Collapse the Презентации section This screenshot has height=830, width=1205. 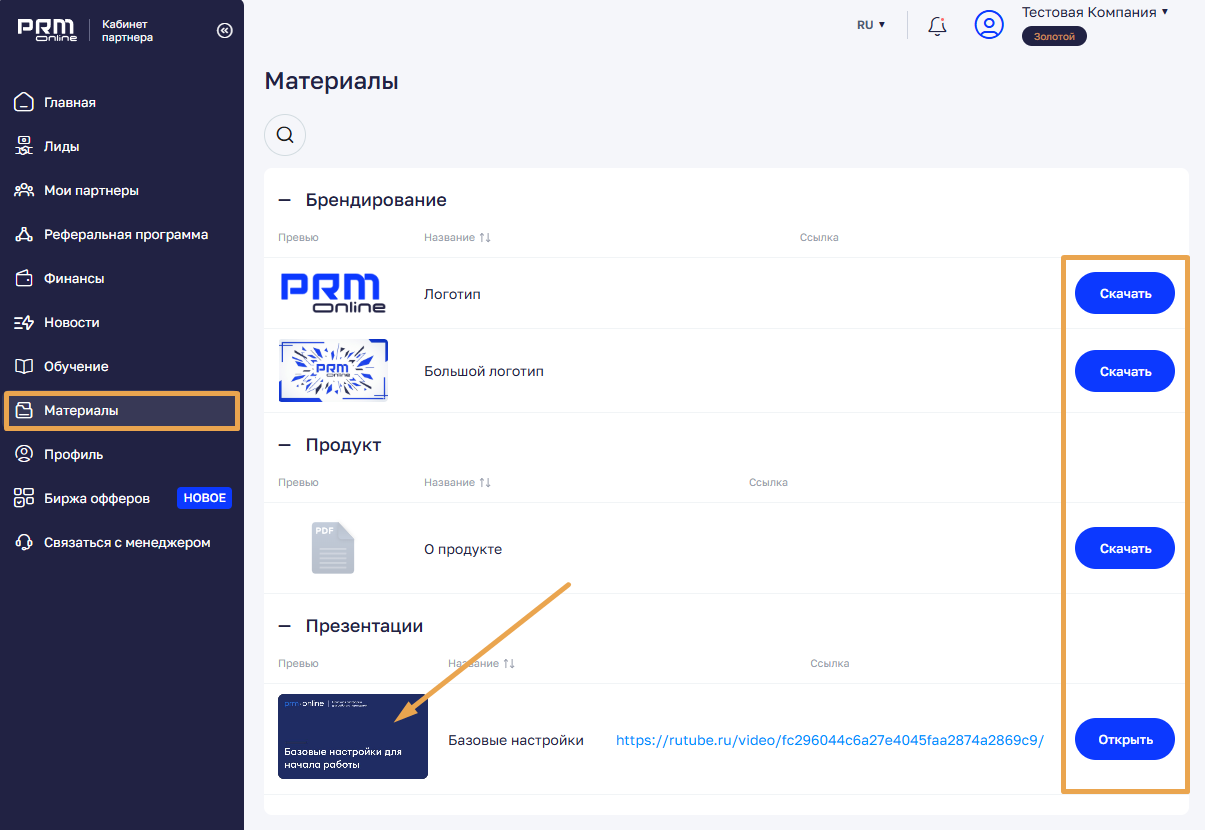point(285,626)
